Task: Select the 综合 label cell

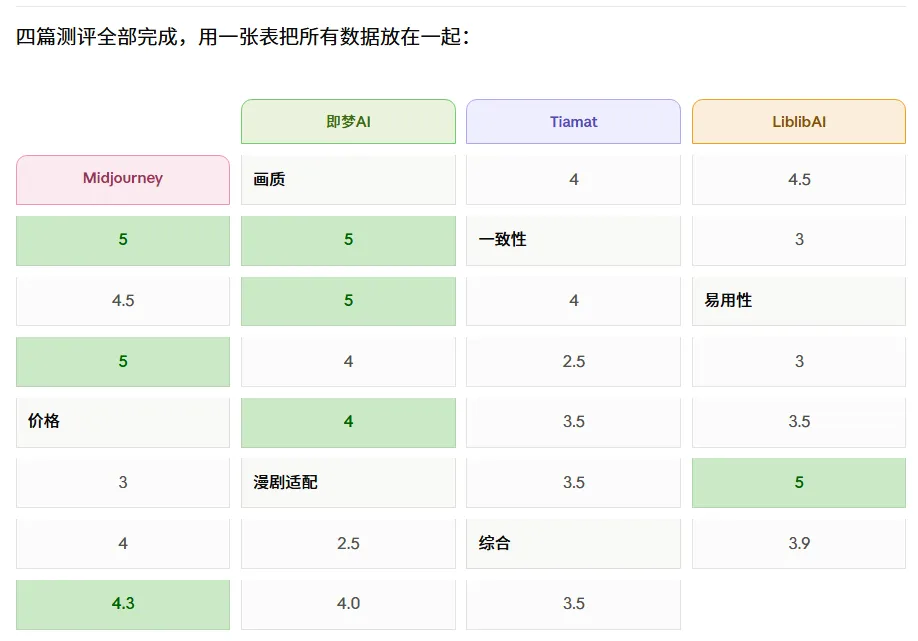Action: pyautogui.click(x=573, y=544)
